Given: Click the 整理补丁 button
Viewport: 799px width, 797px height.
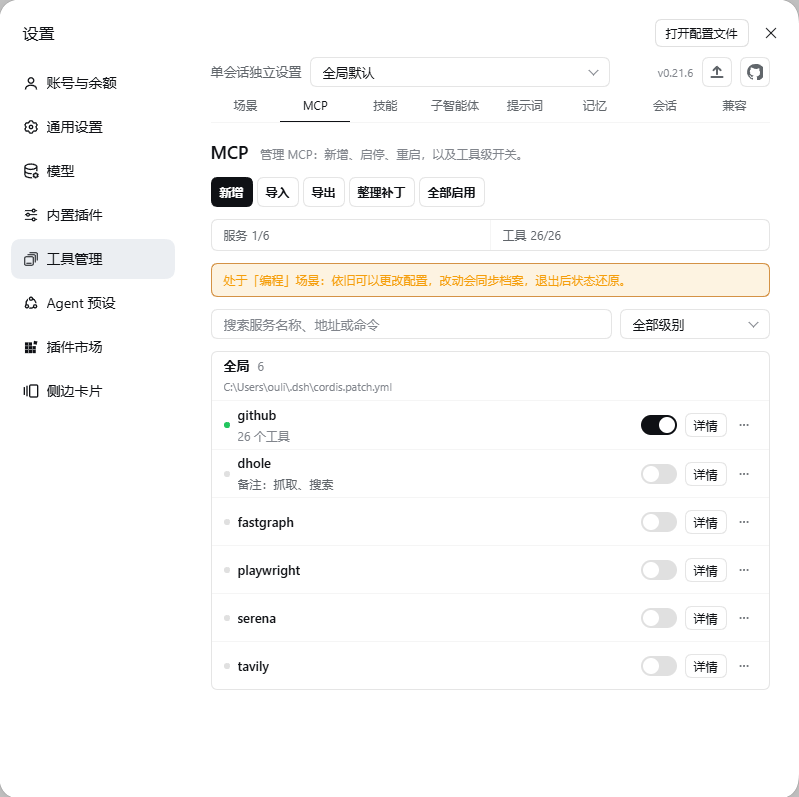Looking at the screenshot, I should pos(382,192).
